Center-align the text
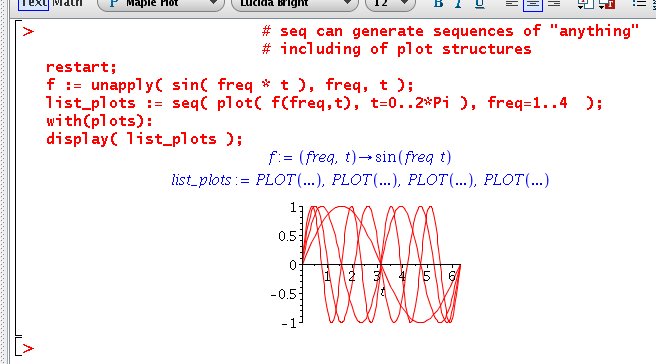This screenshot has height=364, width=656. 533,4
